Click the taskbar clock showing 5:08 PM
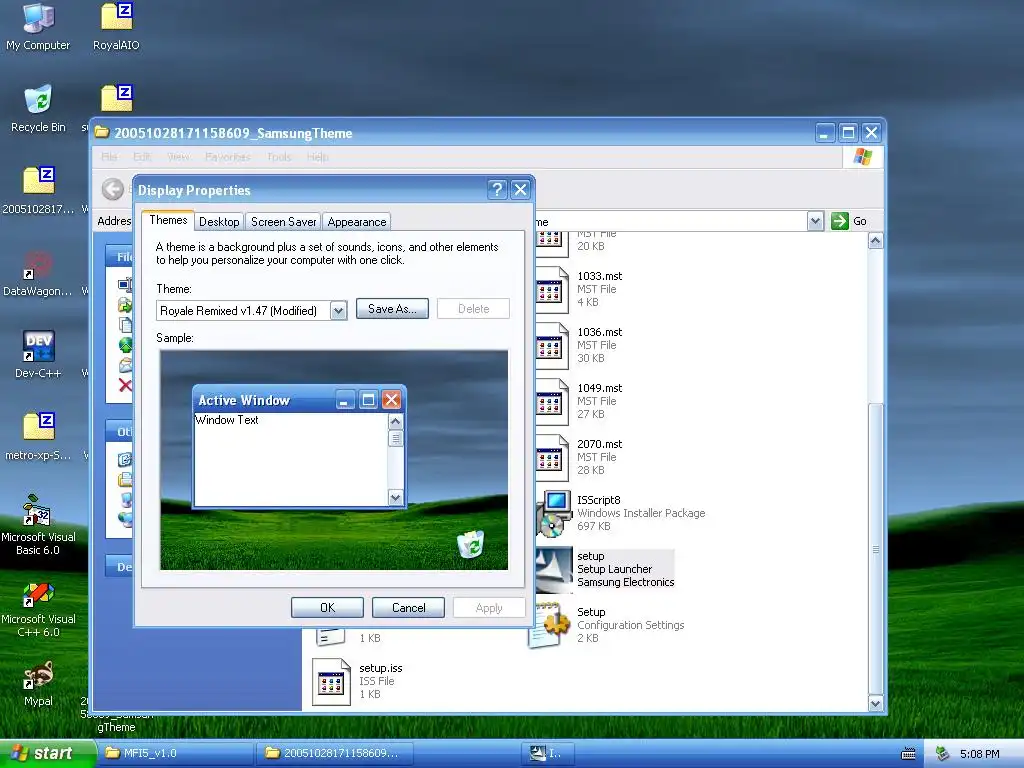 980,754
